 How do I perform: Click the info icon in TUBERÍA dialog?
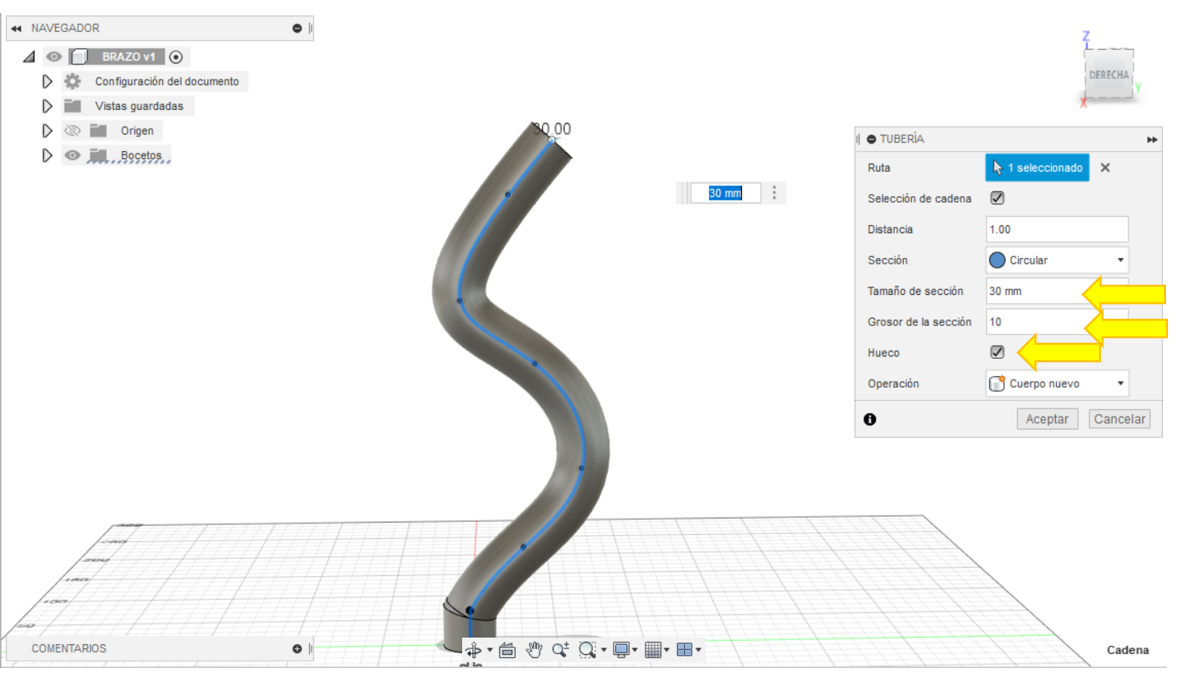click(870, 419)
